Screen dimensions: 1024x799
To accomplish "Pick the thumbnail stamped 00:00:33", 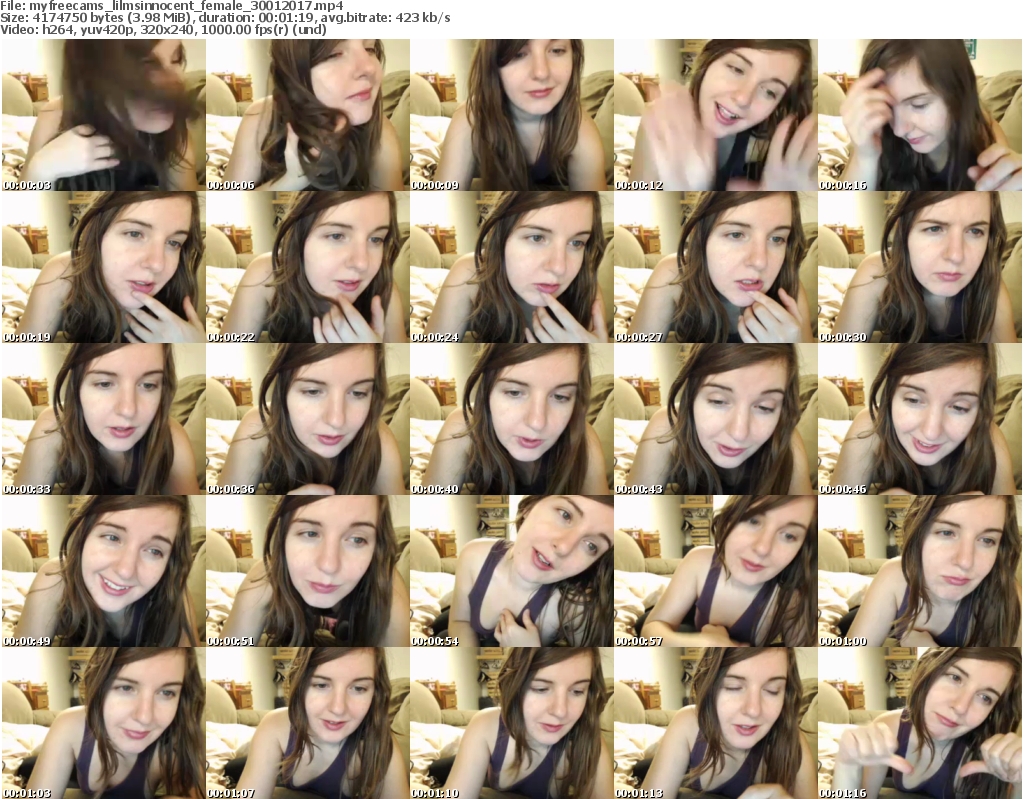I will coord(103,419).
